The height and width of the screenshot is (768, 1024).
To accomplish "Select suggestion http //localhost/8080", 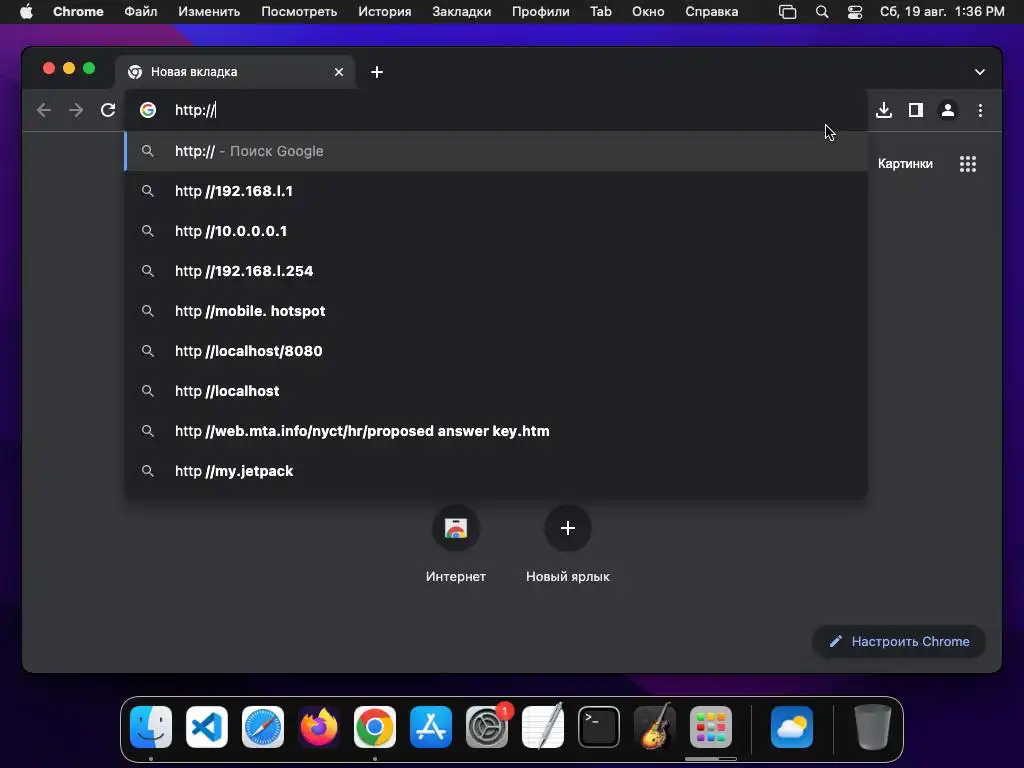I will pyautogui.click(x=496, y=351).
